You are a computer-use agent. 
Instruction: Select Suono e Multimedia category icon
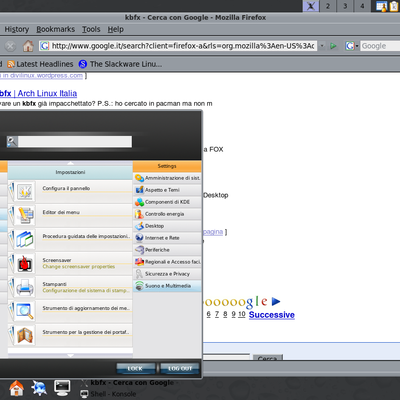(x=139, y=286)
